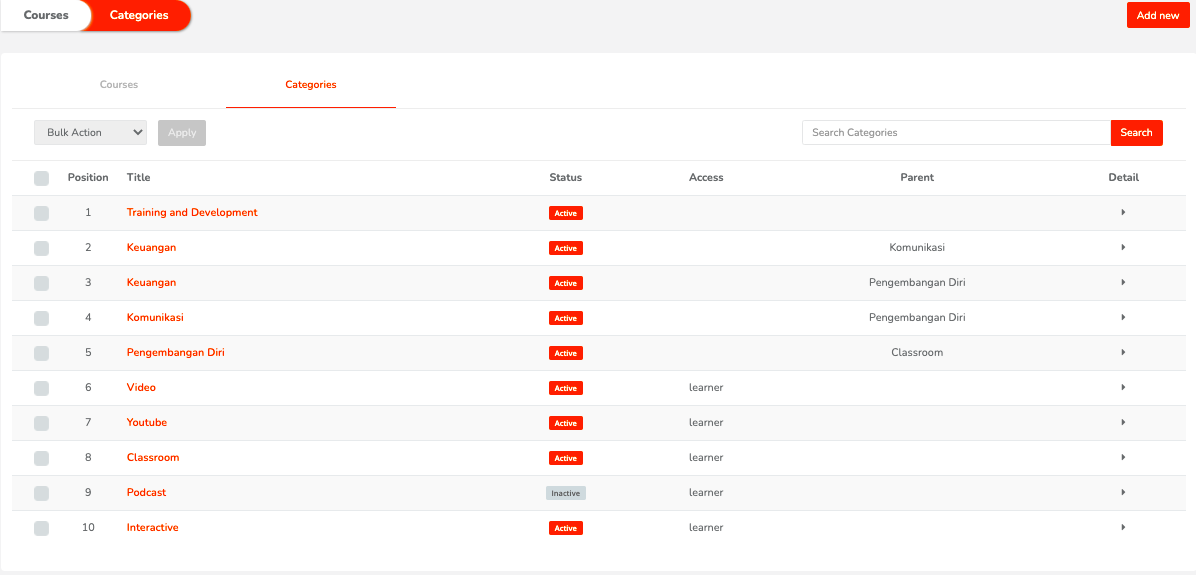Image resolution: width=1196 pixels, height=575 pixels.
Task: Click the Inactive badge on Podcast row
Action: (566, 493)
